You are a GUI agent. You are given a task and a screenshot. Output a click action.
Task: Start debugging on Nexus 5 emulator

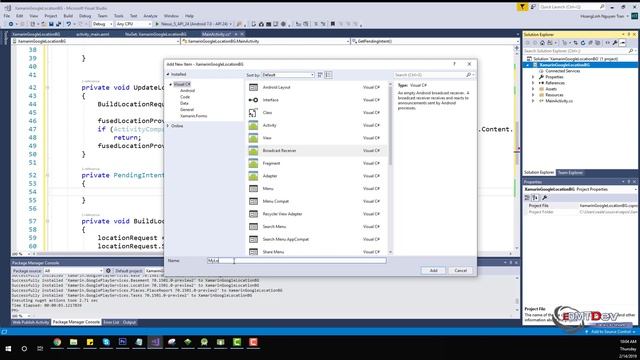(x=193, y=24)
